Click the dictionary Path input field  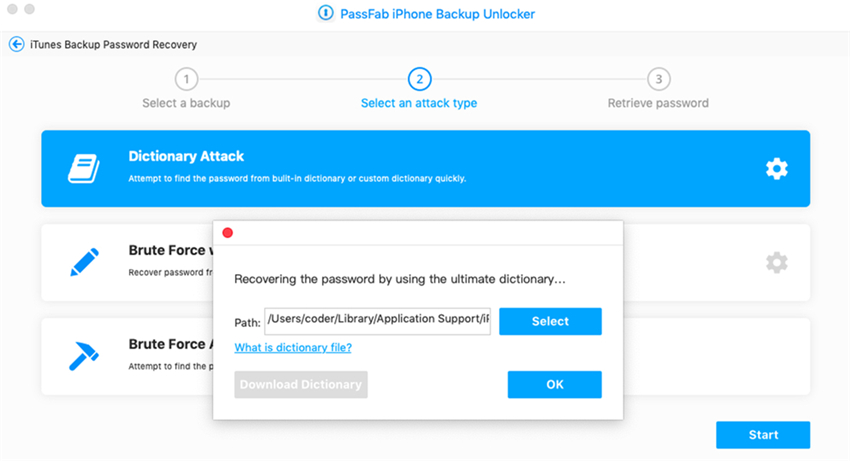coord(377,321)
